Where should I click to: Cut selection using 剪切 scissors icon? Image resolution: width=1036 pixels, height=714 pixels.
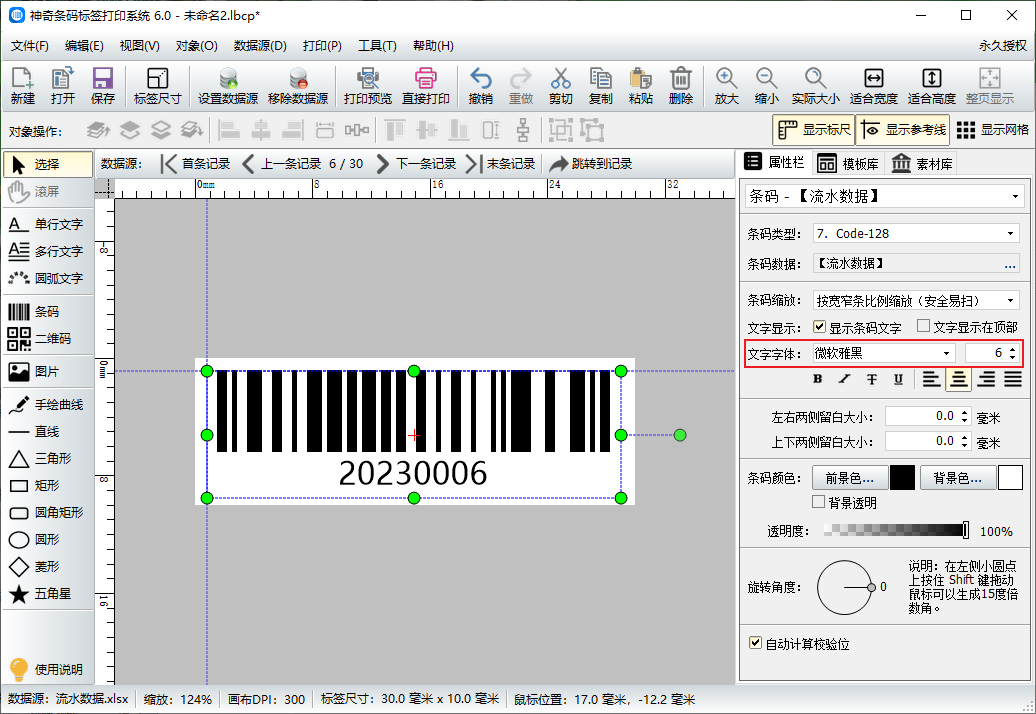click(x=560, y=86)
